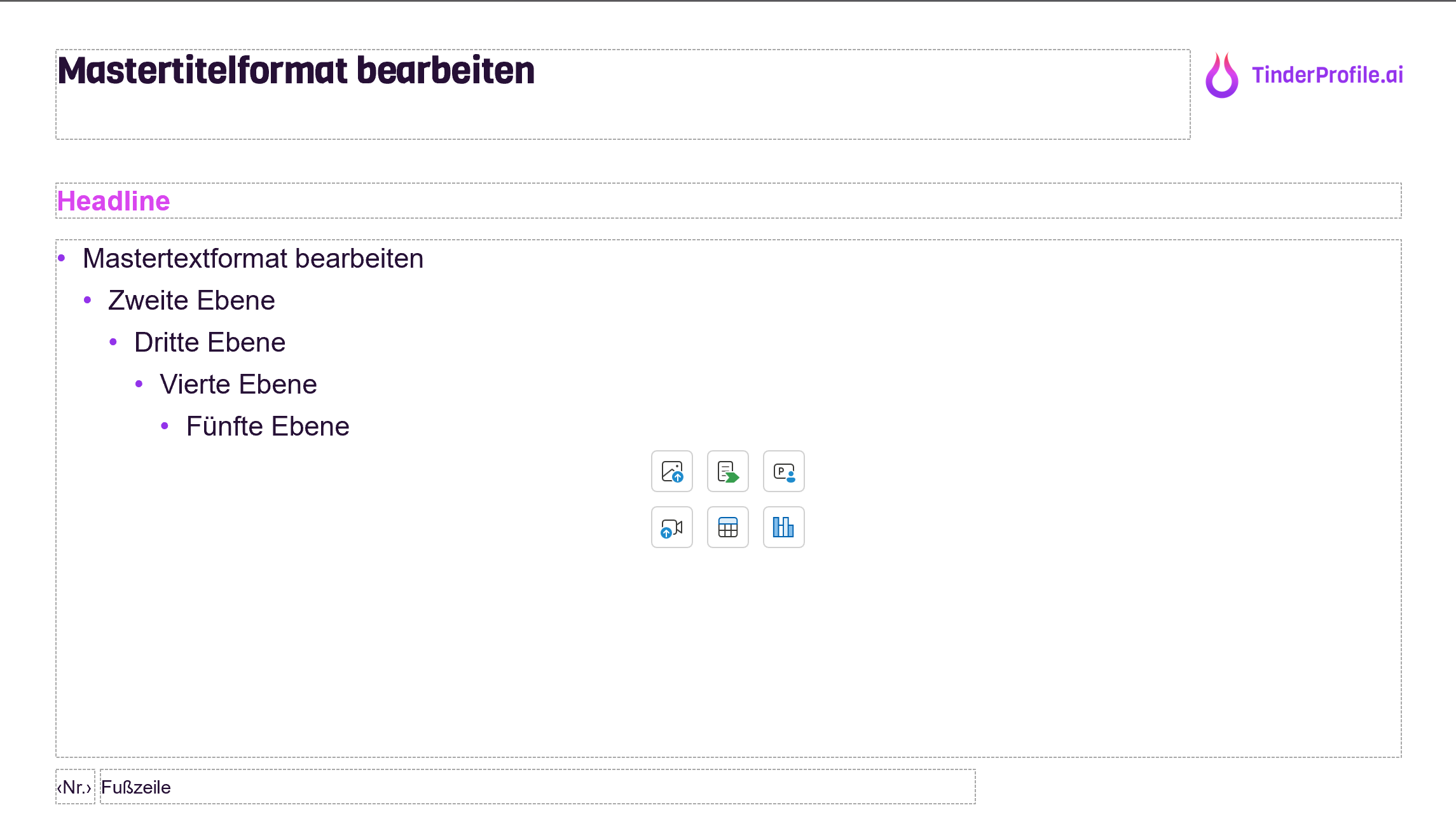Click the bullet before Zweite Ebene

pyautogui.click(x=88, y=300)
